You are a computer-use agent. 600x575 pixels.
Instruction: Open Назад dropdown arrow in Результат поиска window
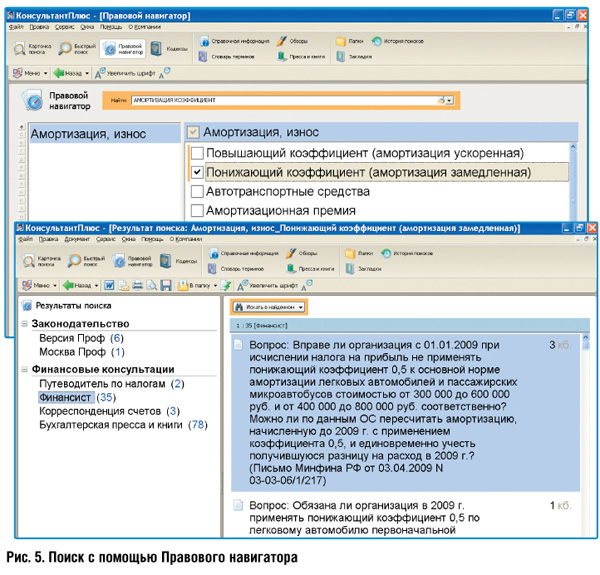coord(96,285)
